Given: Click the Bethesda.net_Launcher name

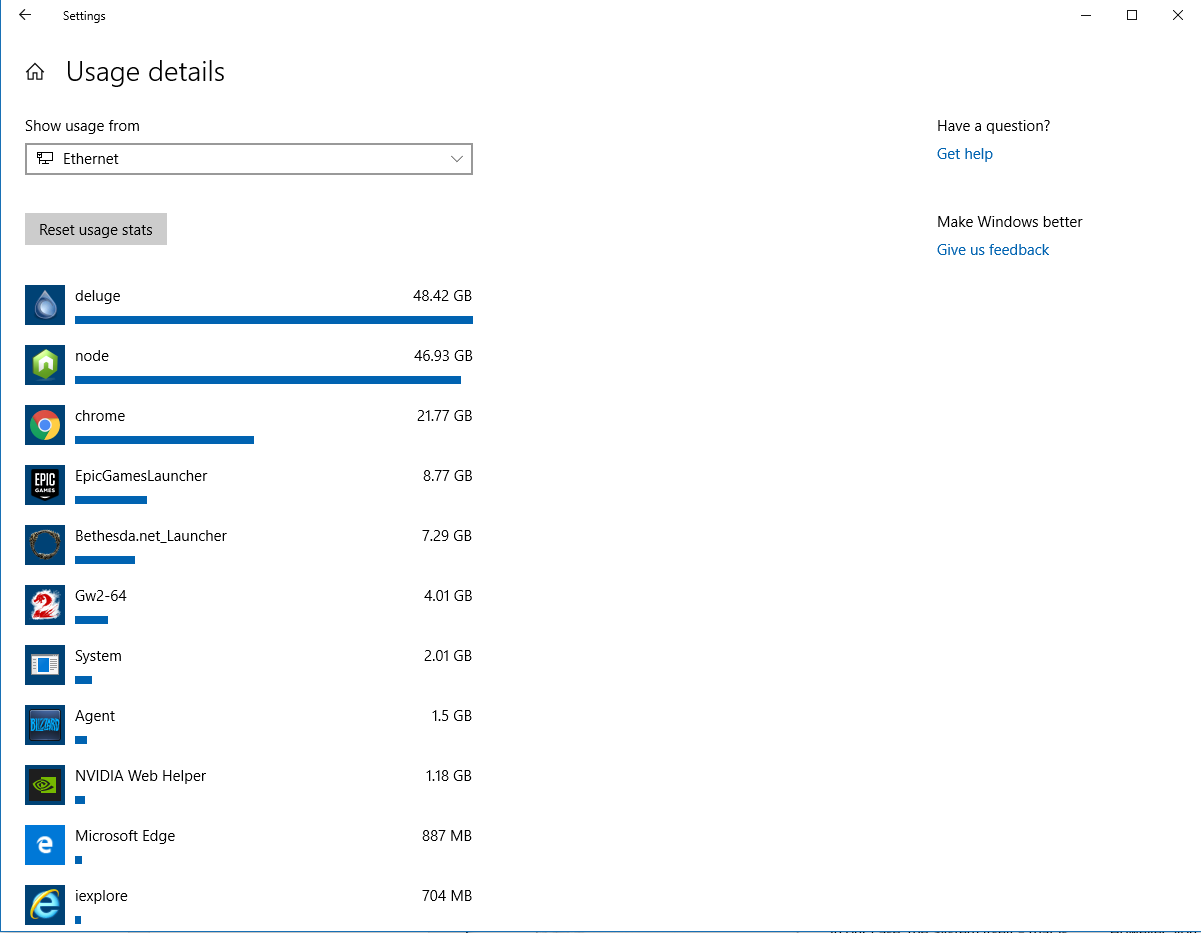Looking at the screenshot, I should [x=151, y=536].
